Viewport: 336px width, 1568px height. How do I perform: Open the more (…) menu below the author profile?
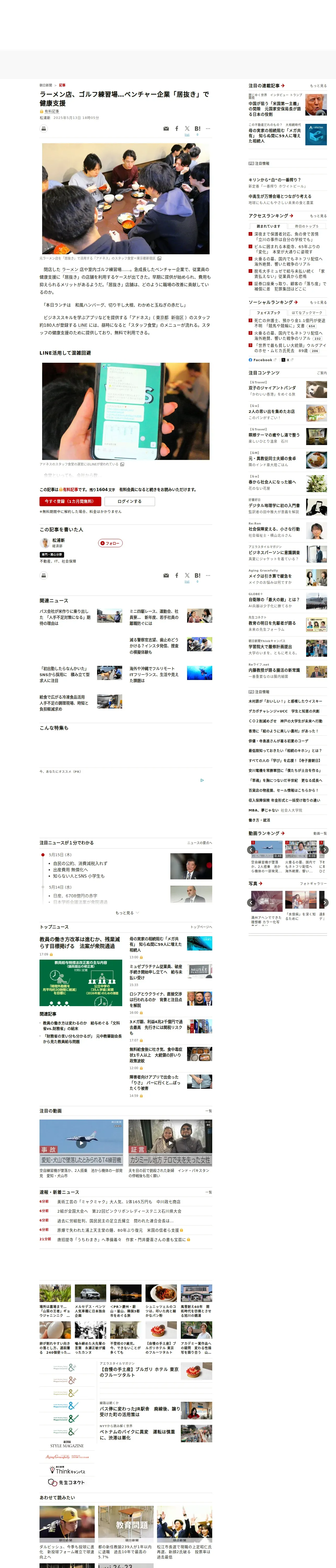(208, 575)
